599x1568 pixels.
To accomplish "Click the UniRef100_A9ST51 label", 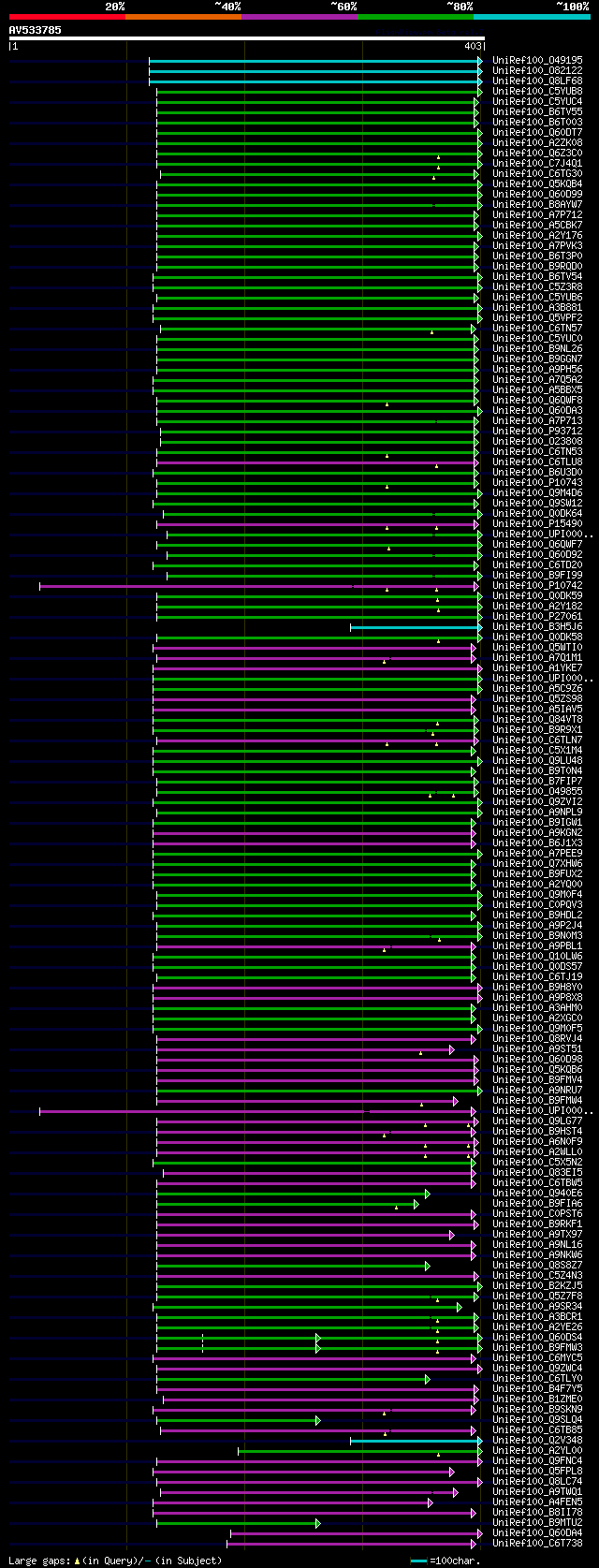I will point(537,1048).
